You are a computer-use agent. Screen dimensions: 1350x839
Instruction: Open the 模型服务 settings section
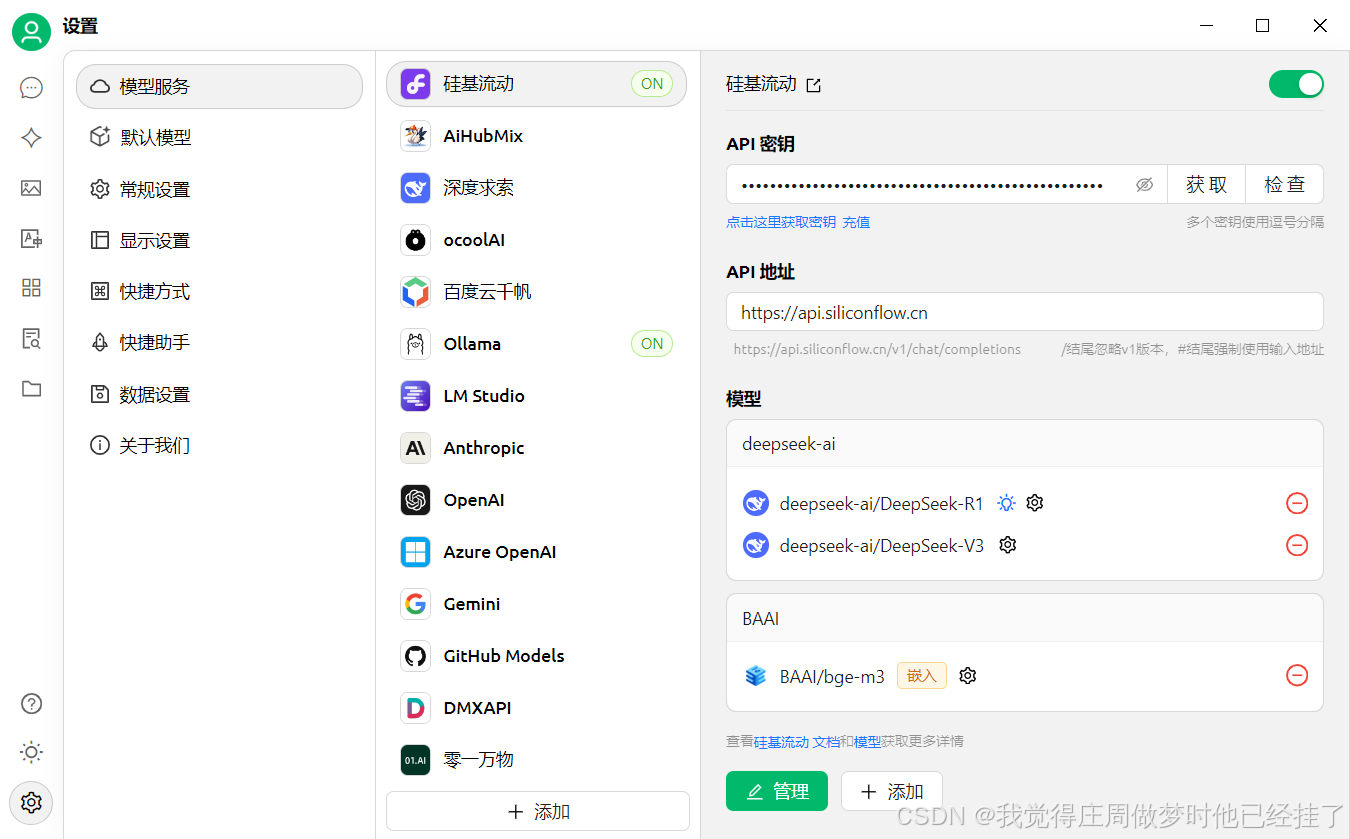coord(219,86)
